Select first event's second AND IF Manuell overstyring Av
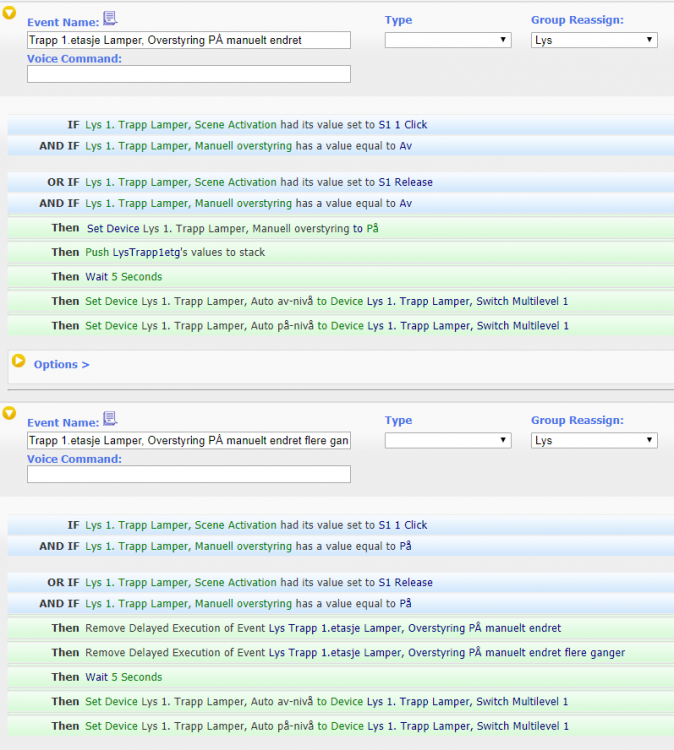Image resolution: width=674 pixels, height=750 pixels. pos(341,203)
